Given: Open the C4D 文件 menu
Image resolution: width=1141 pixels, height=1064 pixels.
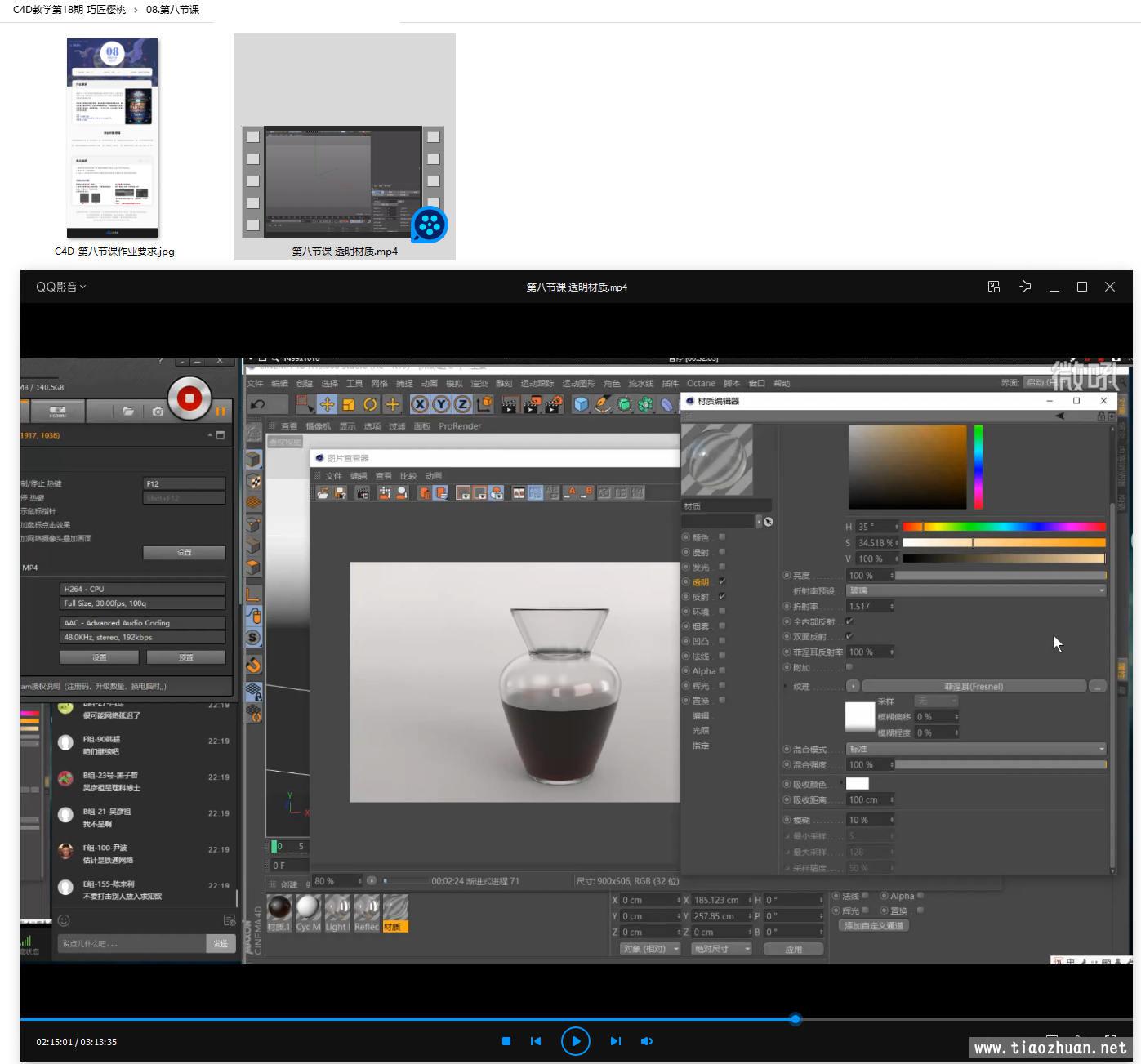Looking at the screenshot, I should (x=255, y=383).
